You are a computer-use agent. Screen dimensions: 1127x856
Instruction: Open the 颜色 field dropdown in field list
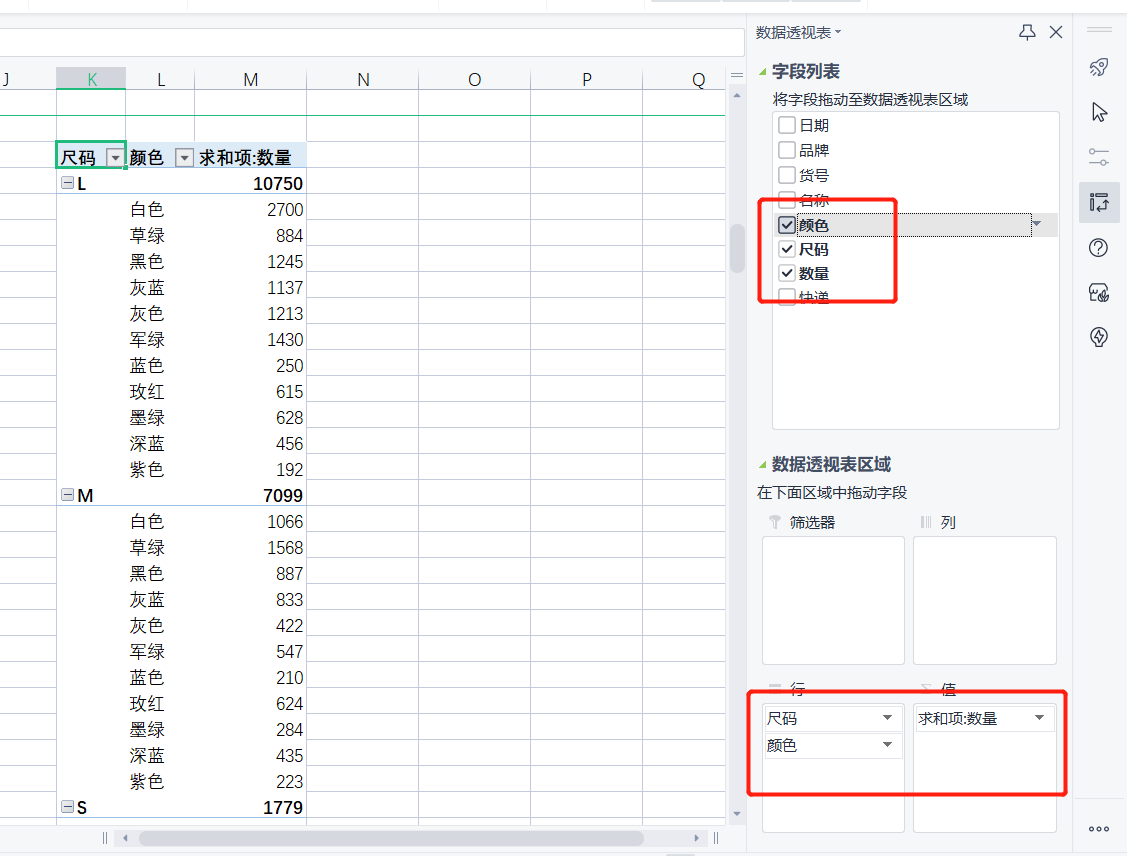[x=1036, y=224]
